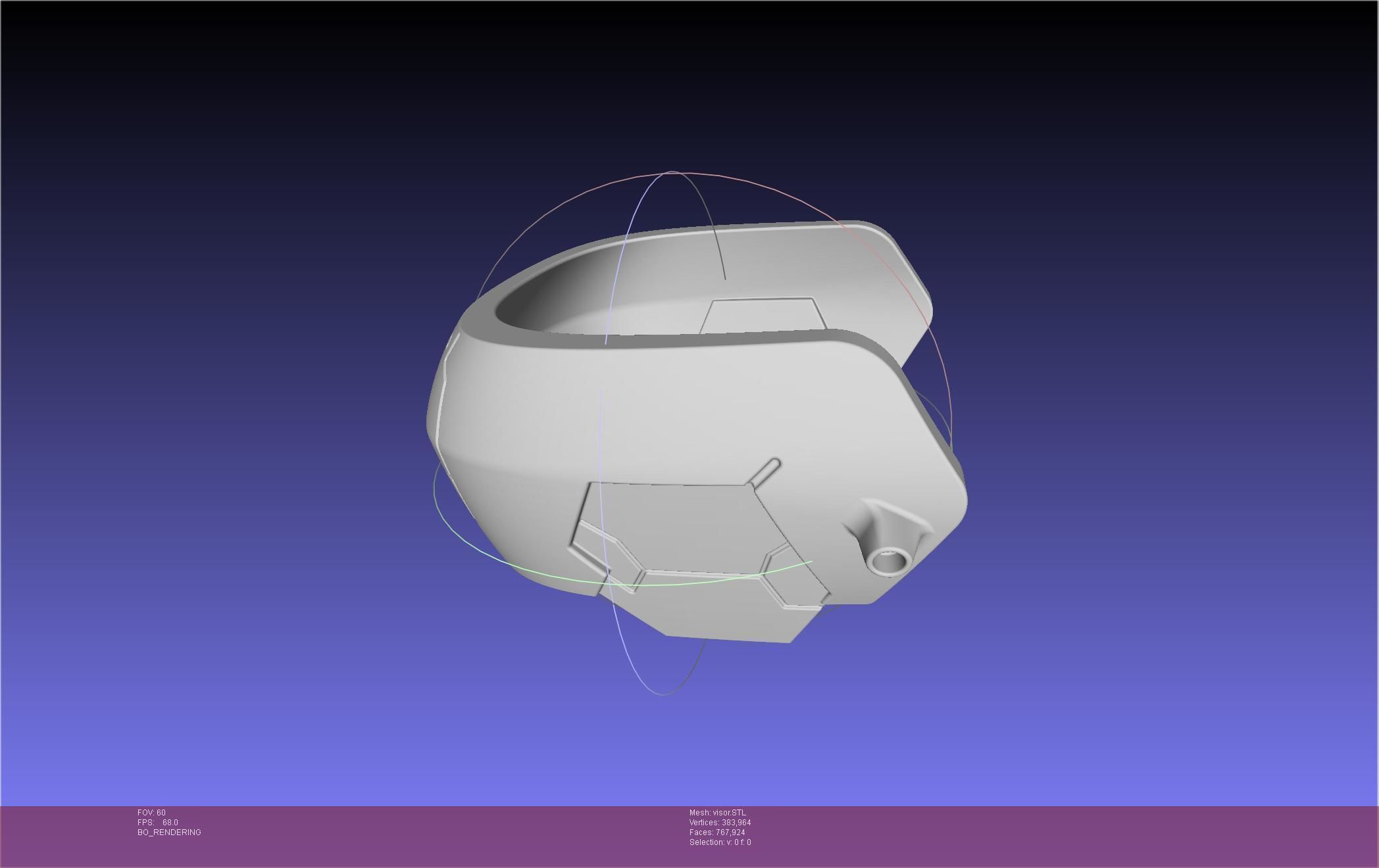Click the 'BO_RENDERING' label
This screenshot has height=868, width=1379.
pyautogui.click(x=169, y=832)
